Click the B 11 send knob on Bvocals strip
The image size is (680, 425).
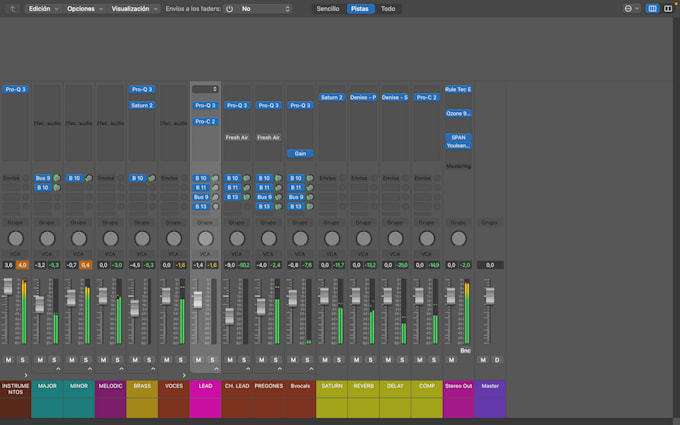point(310,187)
